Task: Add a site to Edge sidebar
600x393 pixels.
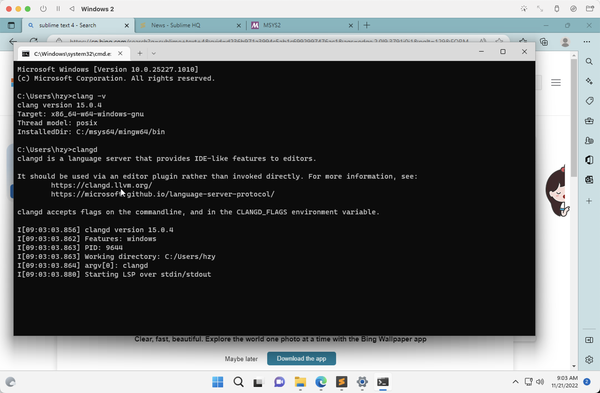Action: coord(589,201)
